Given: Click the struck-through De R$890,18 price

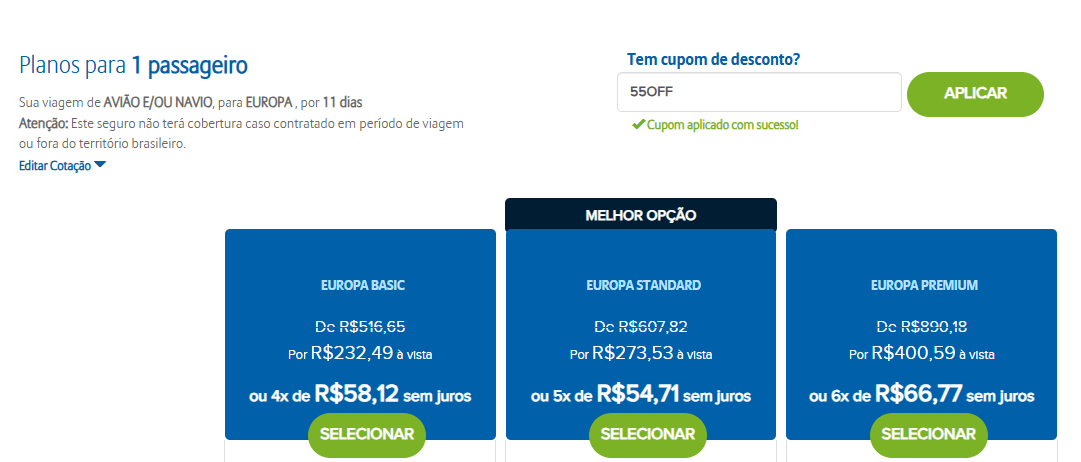Looking at the screenshot, I should 921,326.
